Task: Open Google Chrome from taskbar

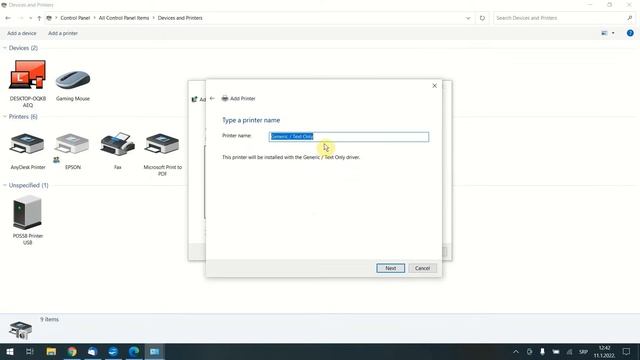Action: tap(72, 351)
